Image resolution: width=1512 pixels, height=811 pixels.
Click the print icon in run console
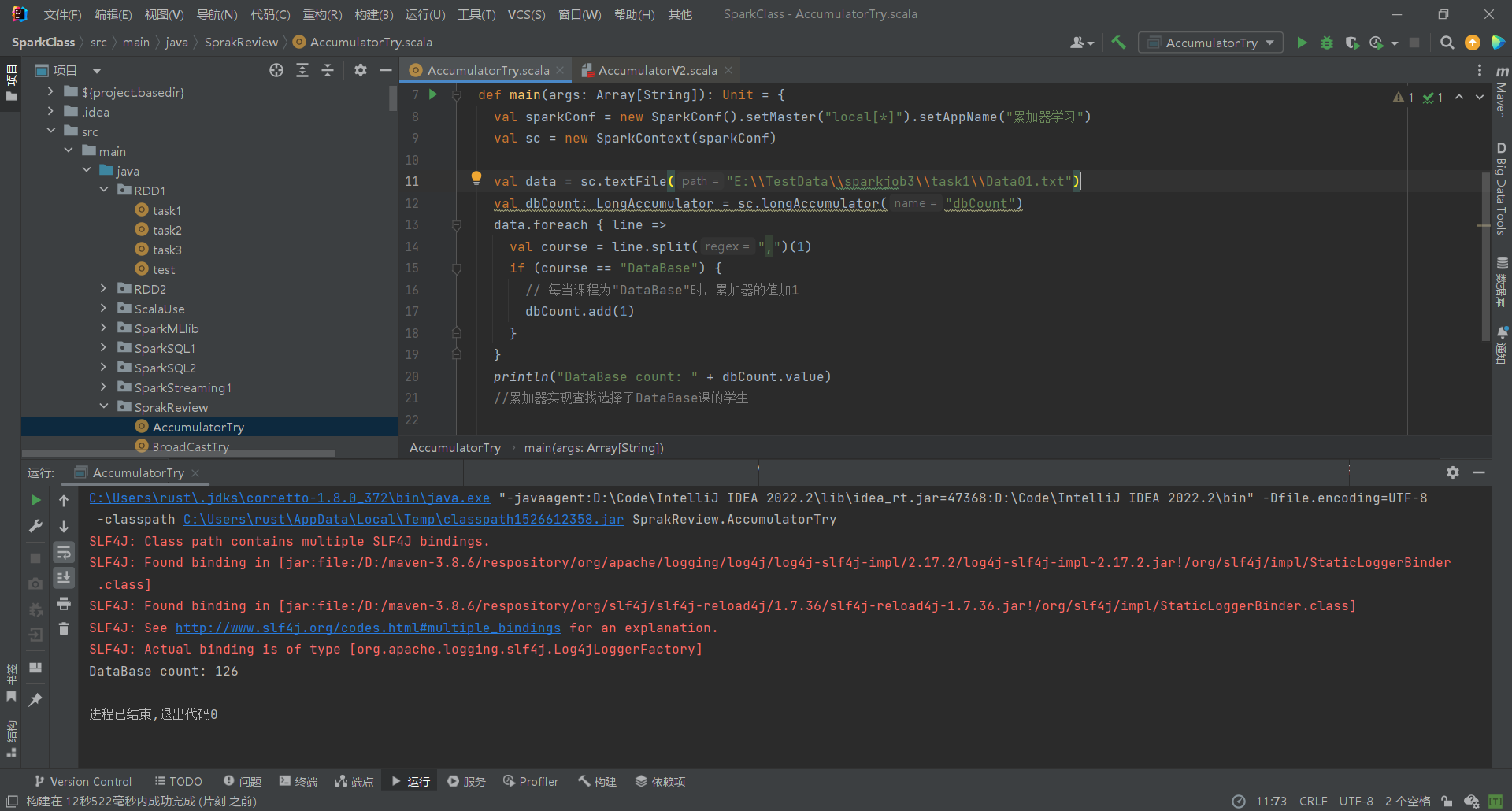[64, 604]
